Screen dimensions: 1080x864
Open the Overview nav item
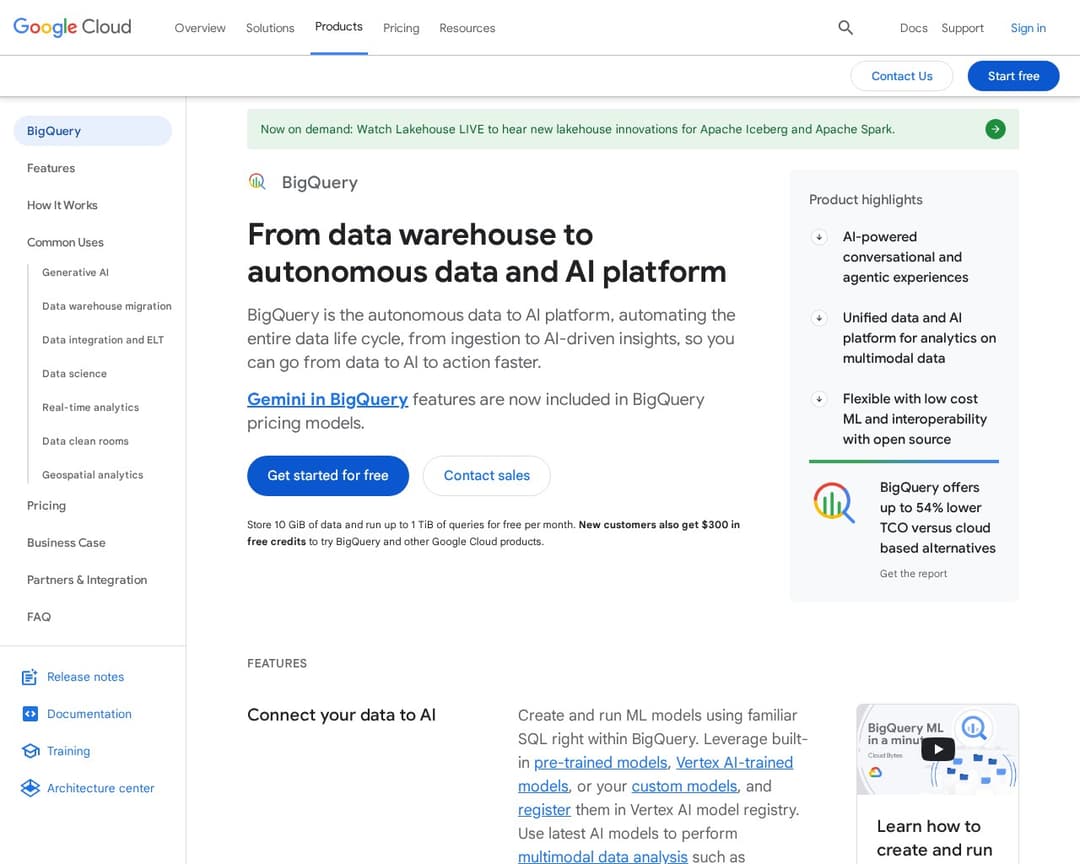pyautogui.click(x=200, y=28)
